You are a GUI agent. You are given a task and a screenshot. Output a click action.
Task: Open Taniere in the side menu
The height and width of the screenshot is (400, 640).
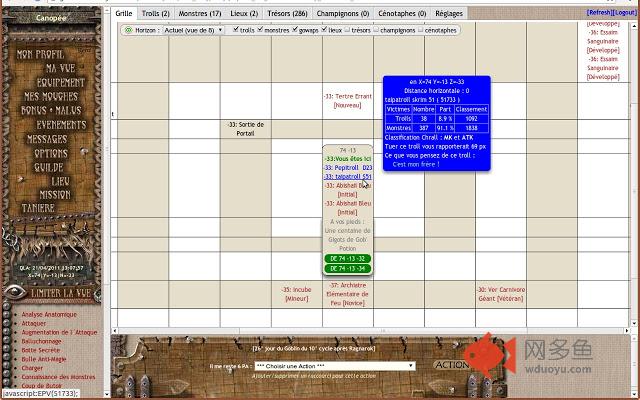[x=38, y=208]
